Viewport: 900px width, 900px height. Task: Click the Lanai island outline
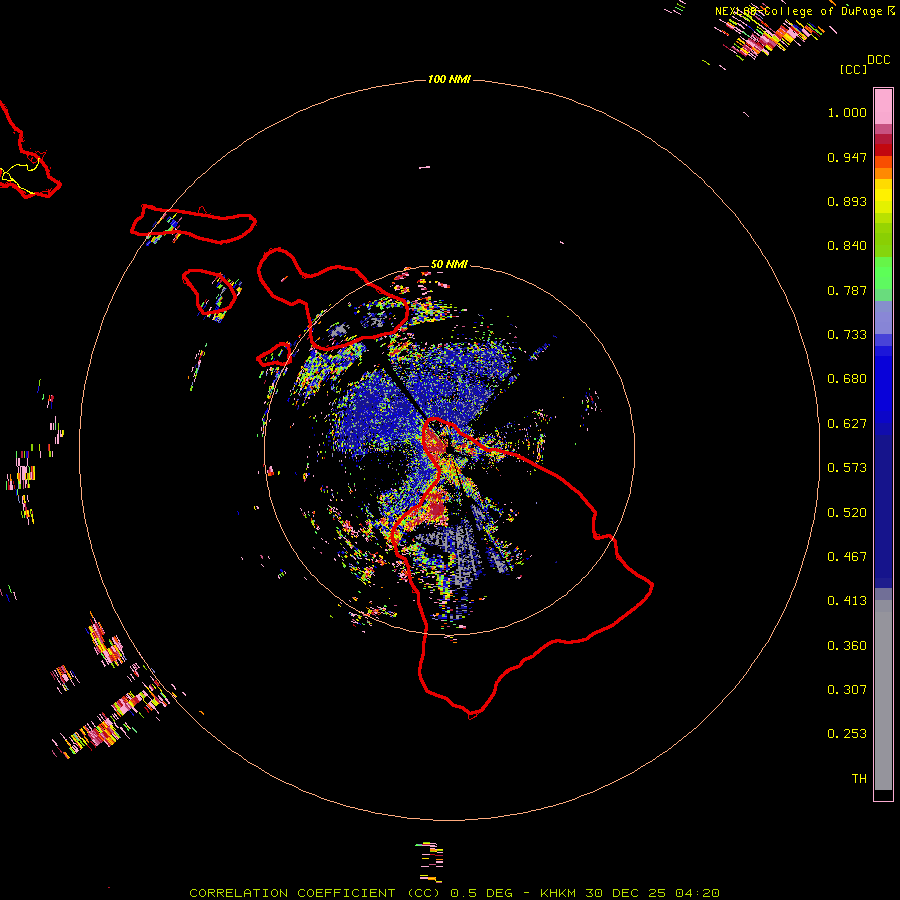point(209,292)
